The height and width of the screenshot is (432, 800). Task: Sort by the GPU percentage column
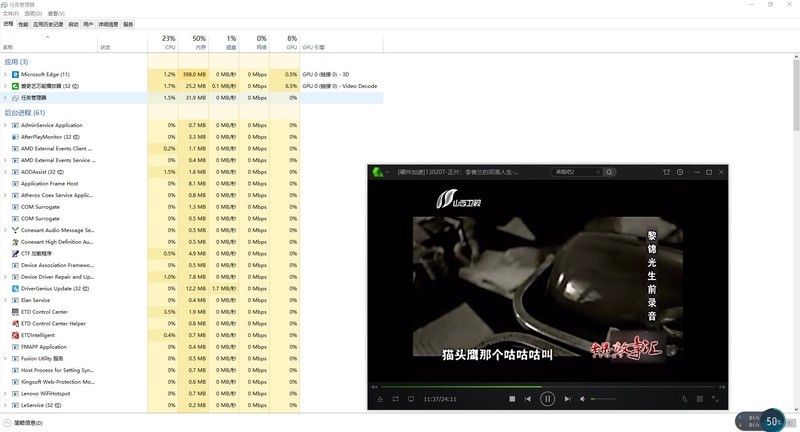tap(285, 42)
